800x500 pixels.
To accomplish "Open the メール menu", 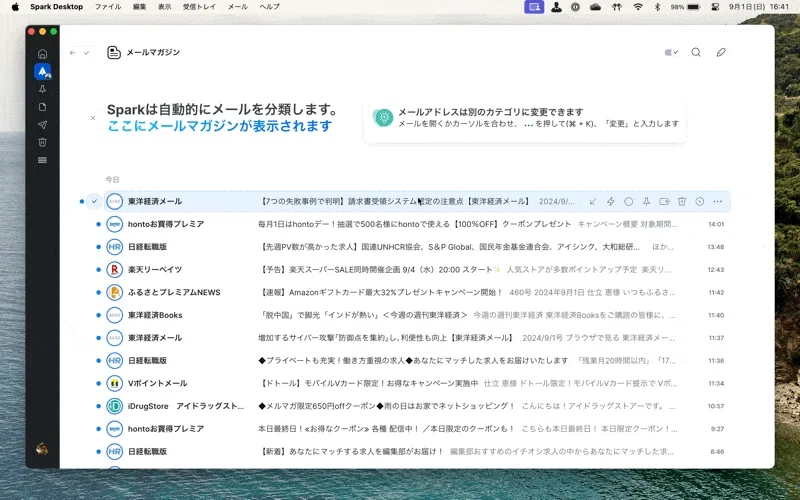I will click(238, 7).
